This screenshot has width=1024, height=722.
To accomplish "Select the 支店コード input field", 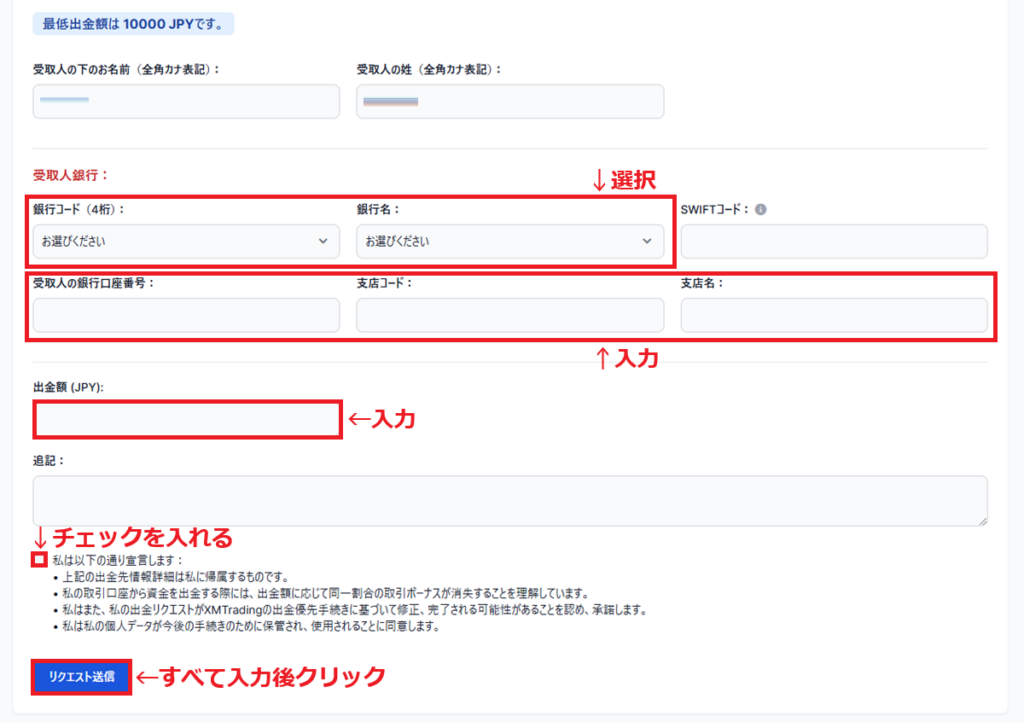I will (x=510, y=314).
